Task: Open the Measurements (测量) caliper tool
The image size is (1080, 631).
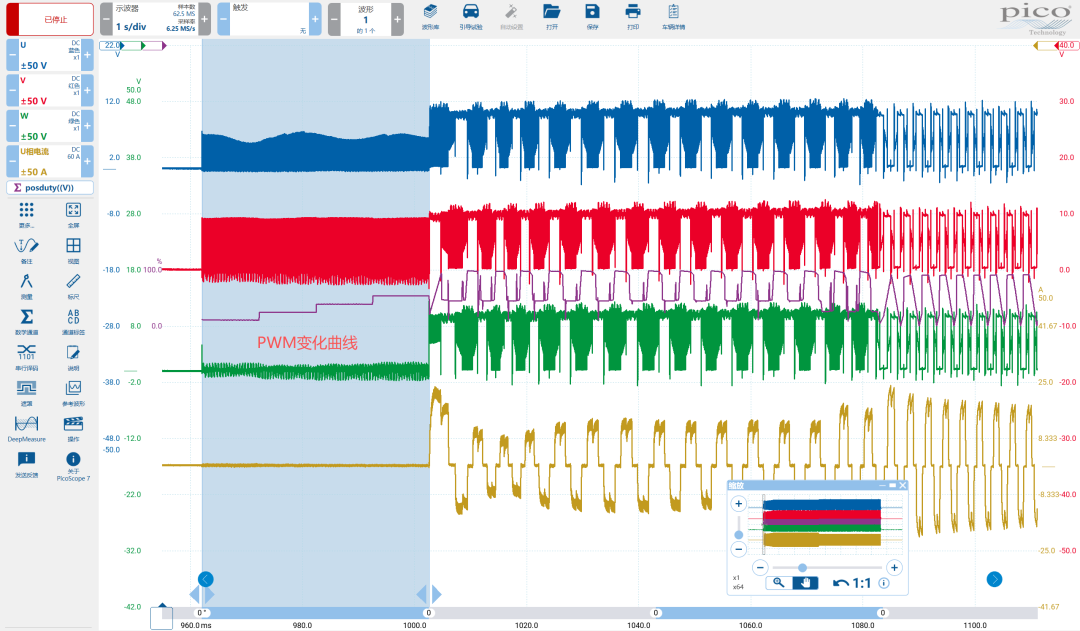Action: click(x=26, y=286)
